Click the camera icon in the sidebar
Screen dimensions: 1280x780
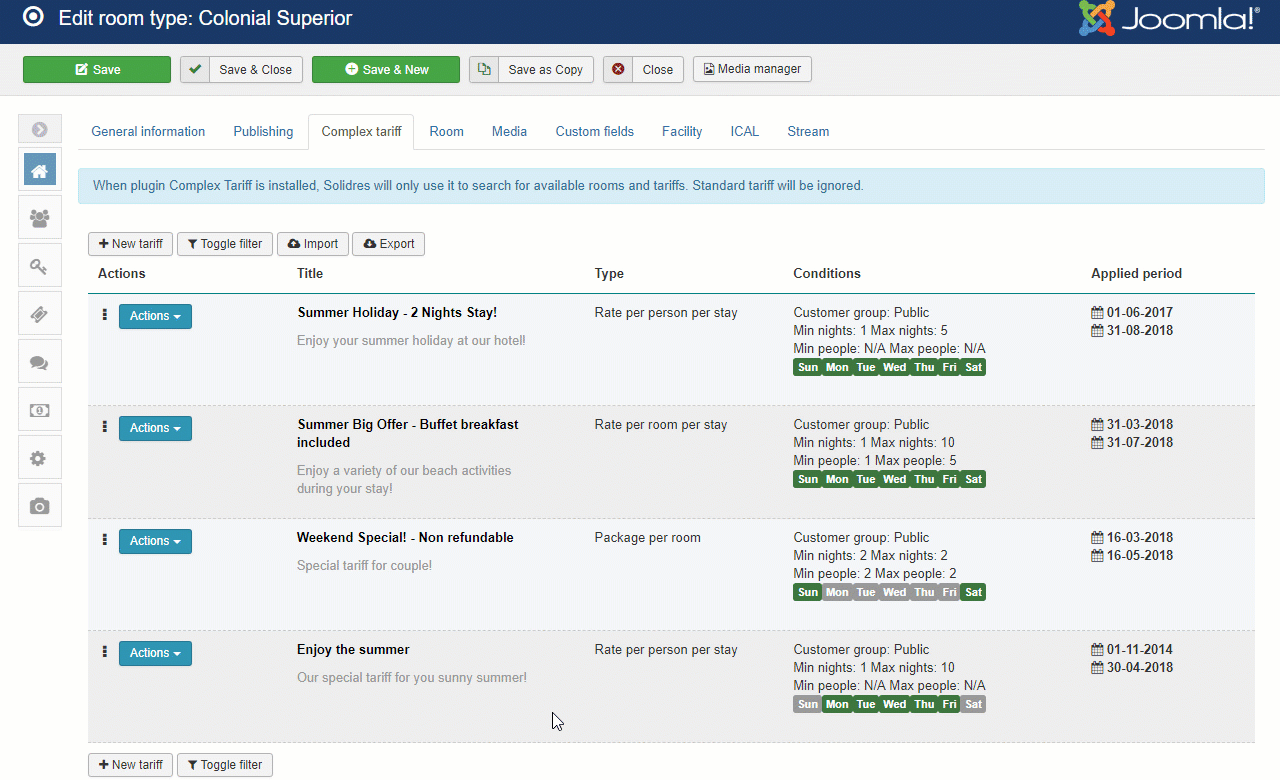(40, 506)
